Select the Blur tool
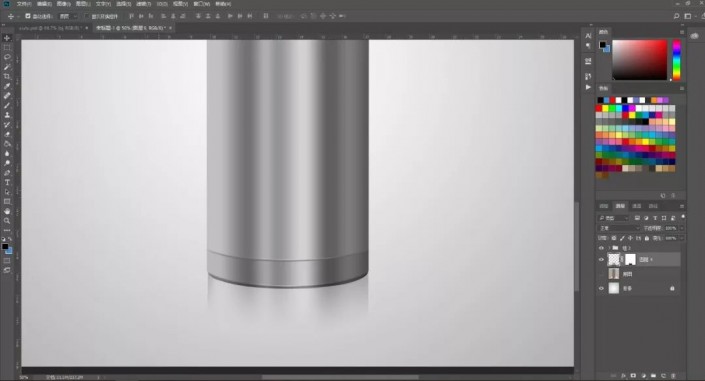The image size is (705, 381). pyautogui.click(x=7, y=154)
